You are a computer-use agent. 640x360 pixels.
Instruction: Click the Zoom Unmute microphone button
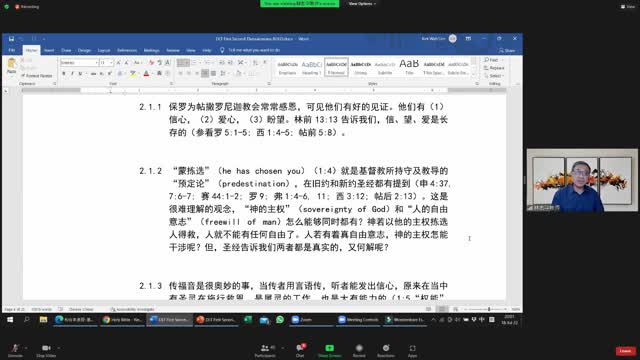coord(15,350)
